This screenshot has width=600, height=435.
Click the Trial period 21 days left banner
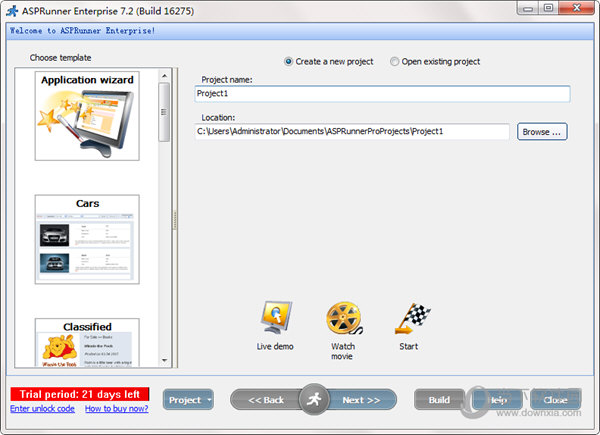point(80,394)
